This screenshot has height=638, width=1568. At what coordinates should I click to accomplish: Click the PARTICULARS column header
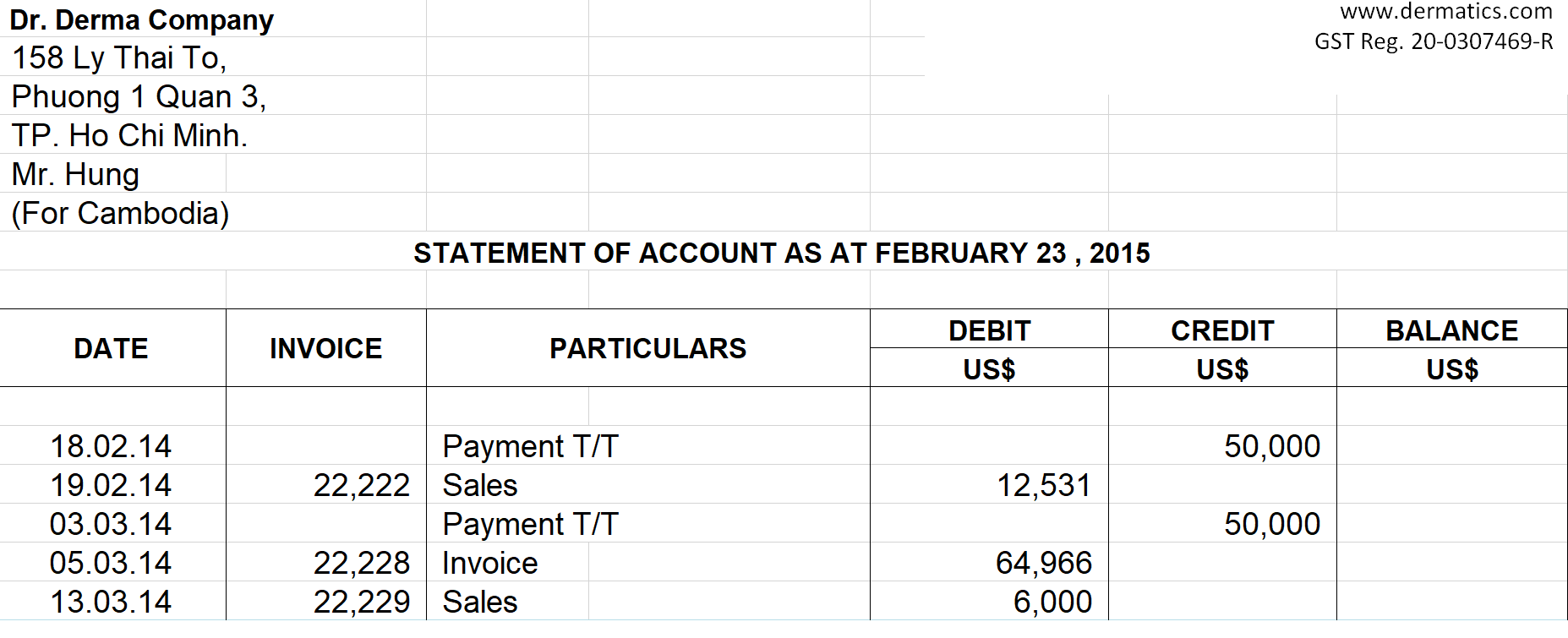click(647, 348)
